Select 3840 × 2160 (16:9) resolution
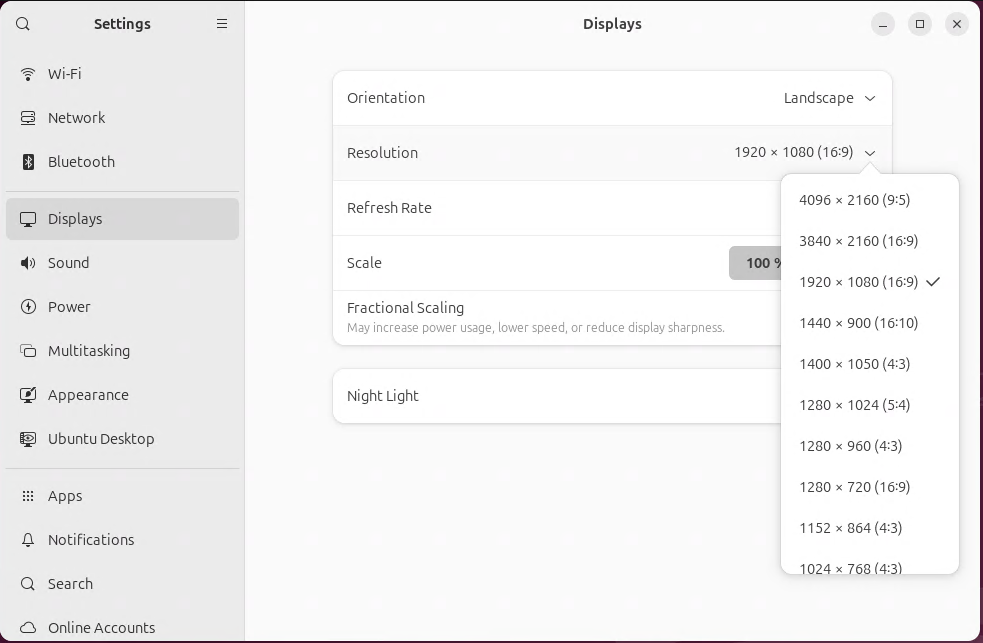The width and height of the screenshot is (983, 643). pos(858,241)
